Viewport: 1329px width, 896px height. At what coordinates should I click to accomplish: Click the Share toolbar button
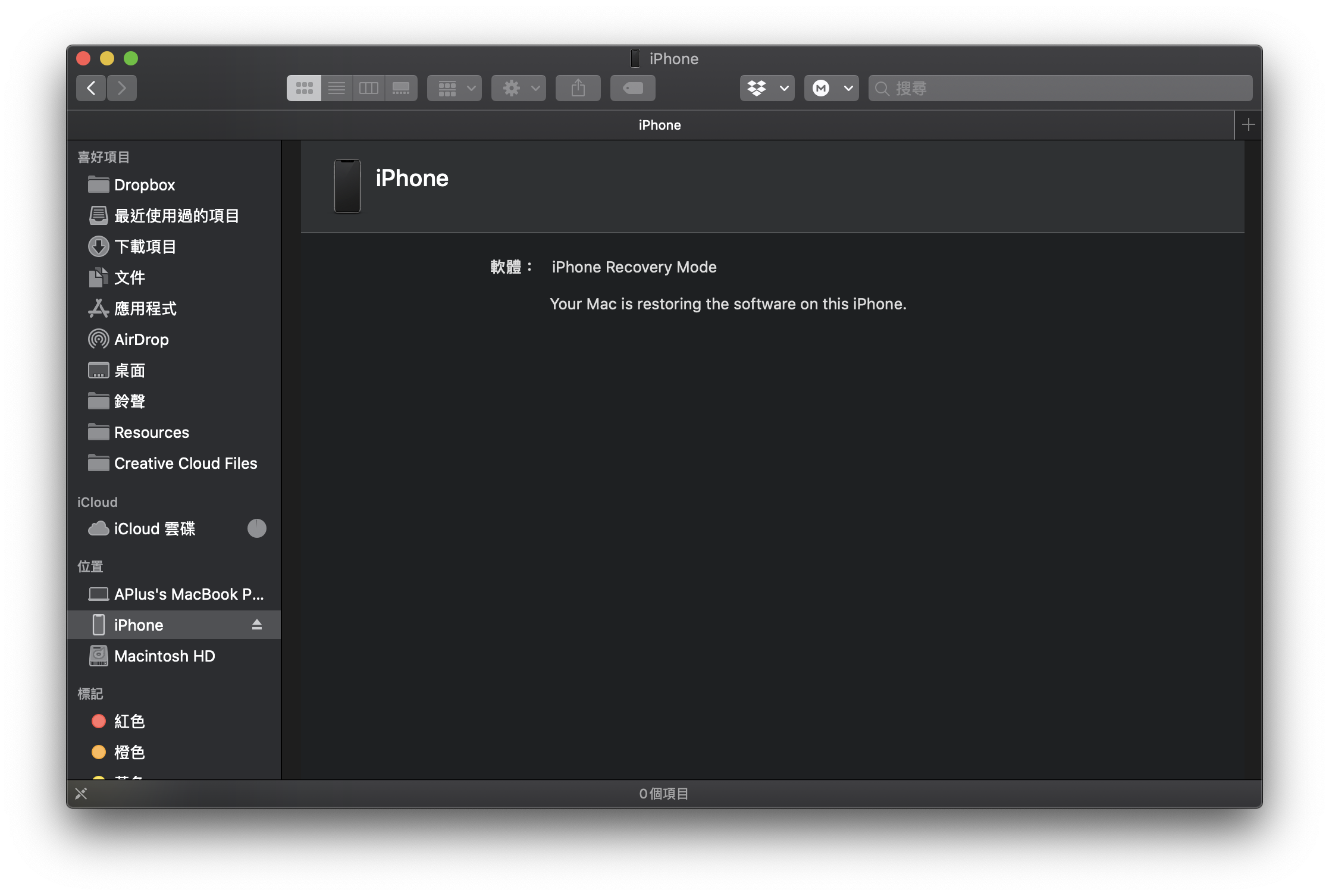point(578,88)
